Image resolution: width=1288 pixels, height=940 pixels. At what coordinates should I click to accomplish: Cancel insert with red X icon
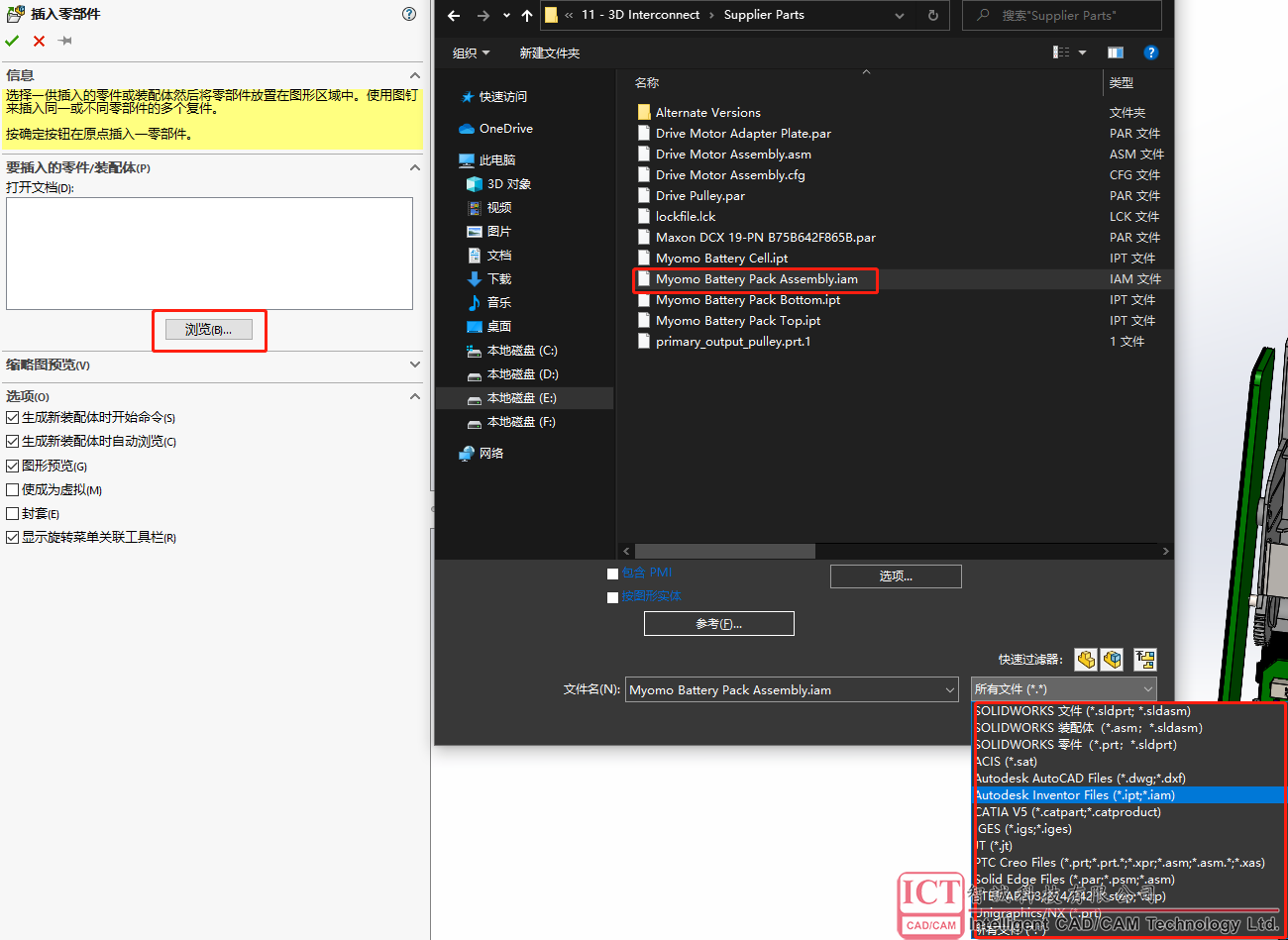pos(39,41)
